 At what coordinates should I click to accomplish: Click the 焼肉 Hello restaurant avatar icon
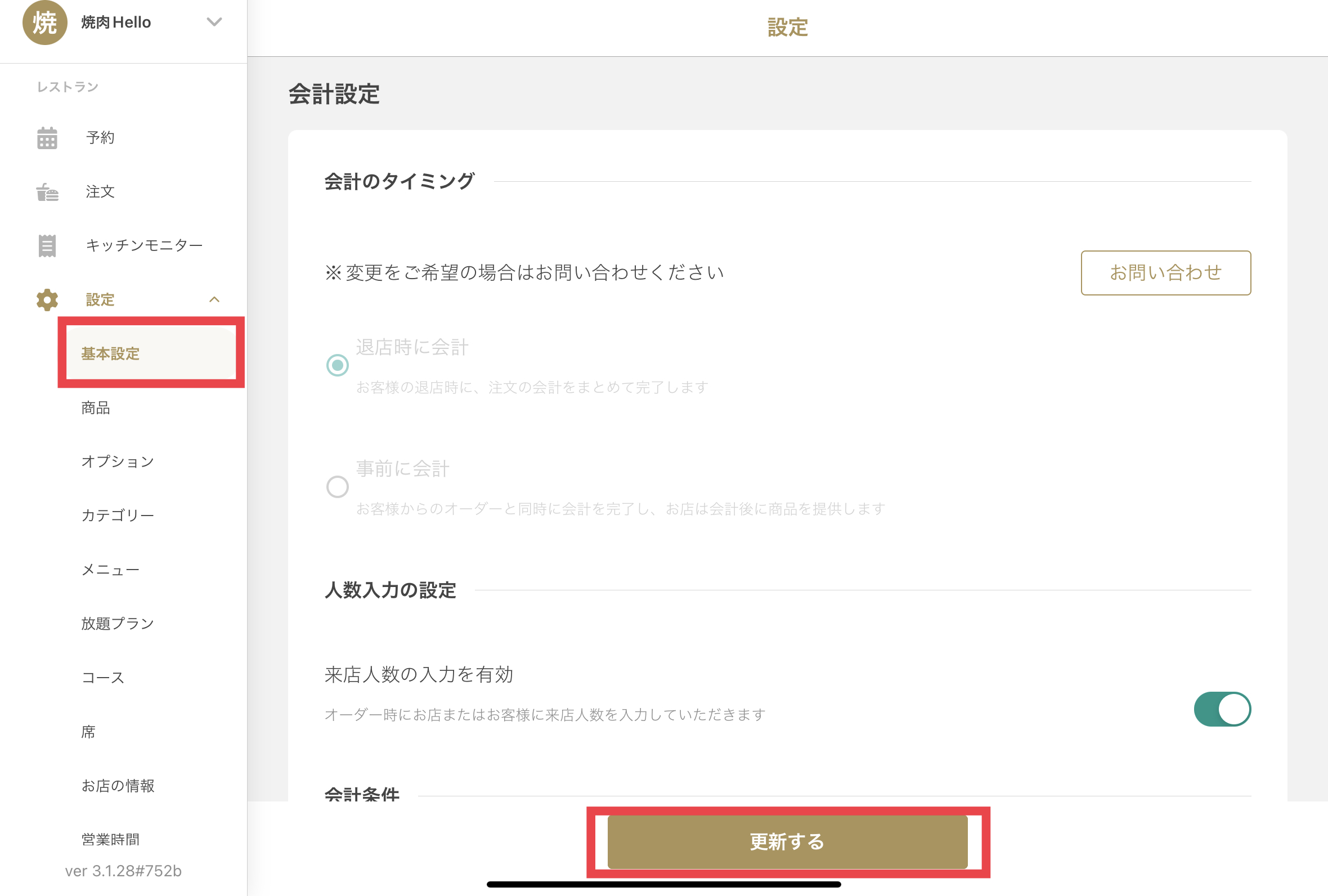[x=44, y=23]
